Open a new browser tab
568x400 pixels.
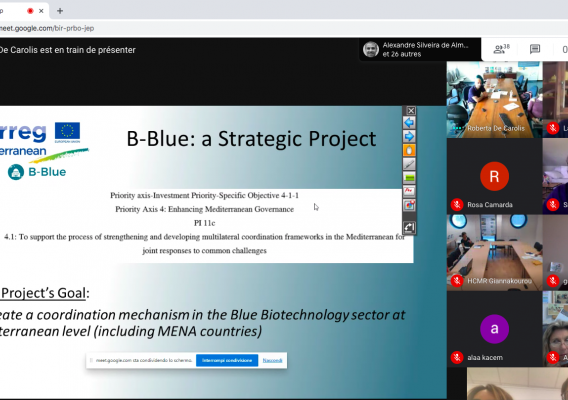coord(60,11)
